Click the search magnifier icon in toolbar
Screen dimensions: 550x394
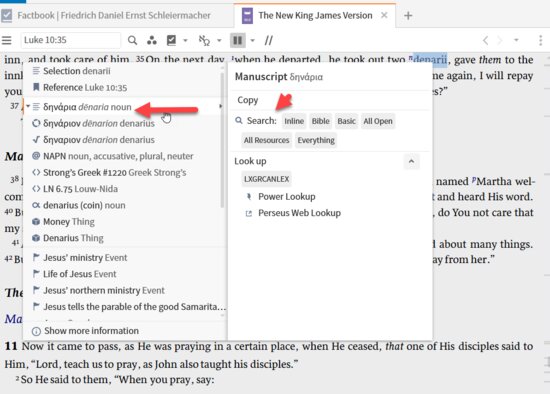pyautogui.click(x=132, y=40)
